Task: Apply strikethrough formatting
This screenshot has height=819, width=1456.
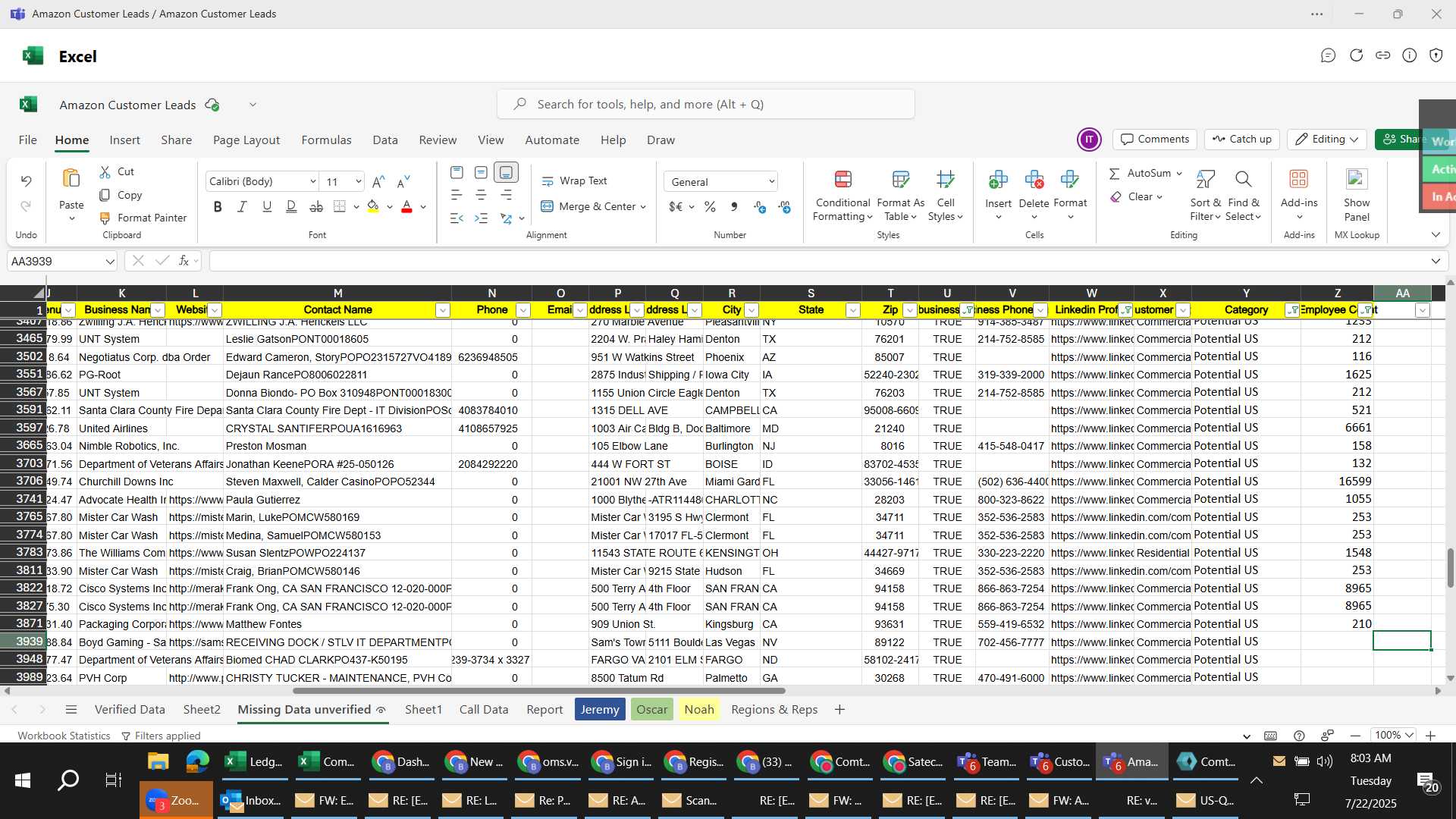Action: point(316,207)
